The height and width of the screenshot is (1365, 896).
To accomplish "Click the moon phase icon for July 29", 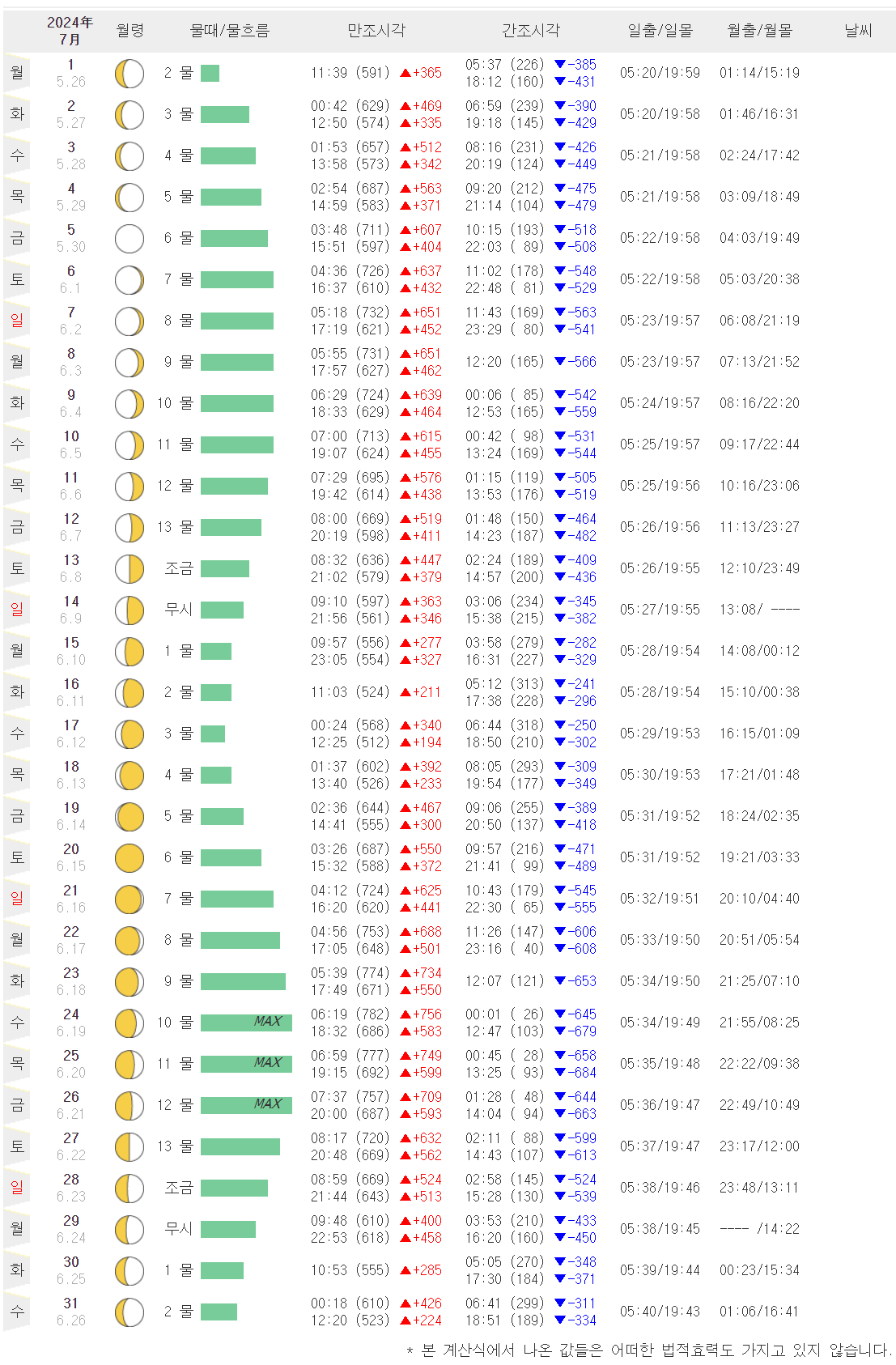I will (130, 1230).
